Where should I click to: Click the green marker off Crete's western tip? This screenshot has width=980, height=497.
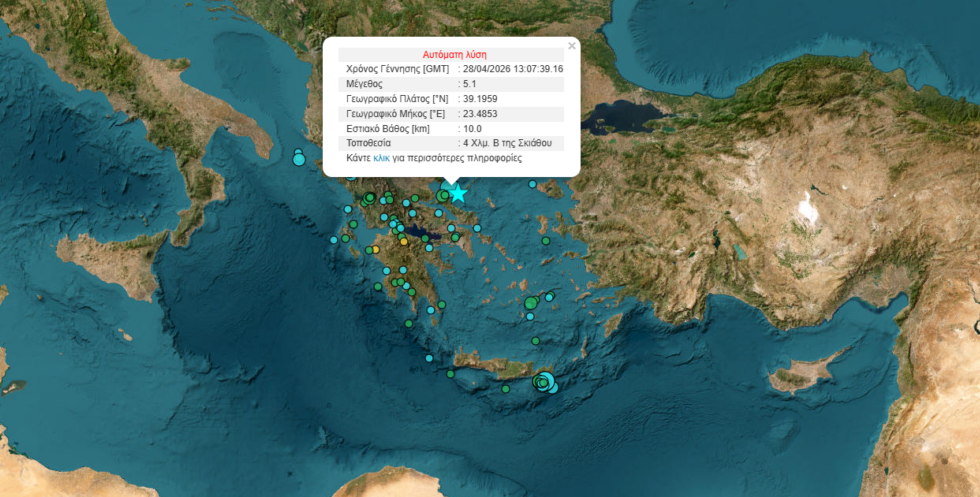(450, 371)
